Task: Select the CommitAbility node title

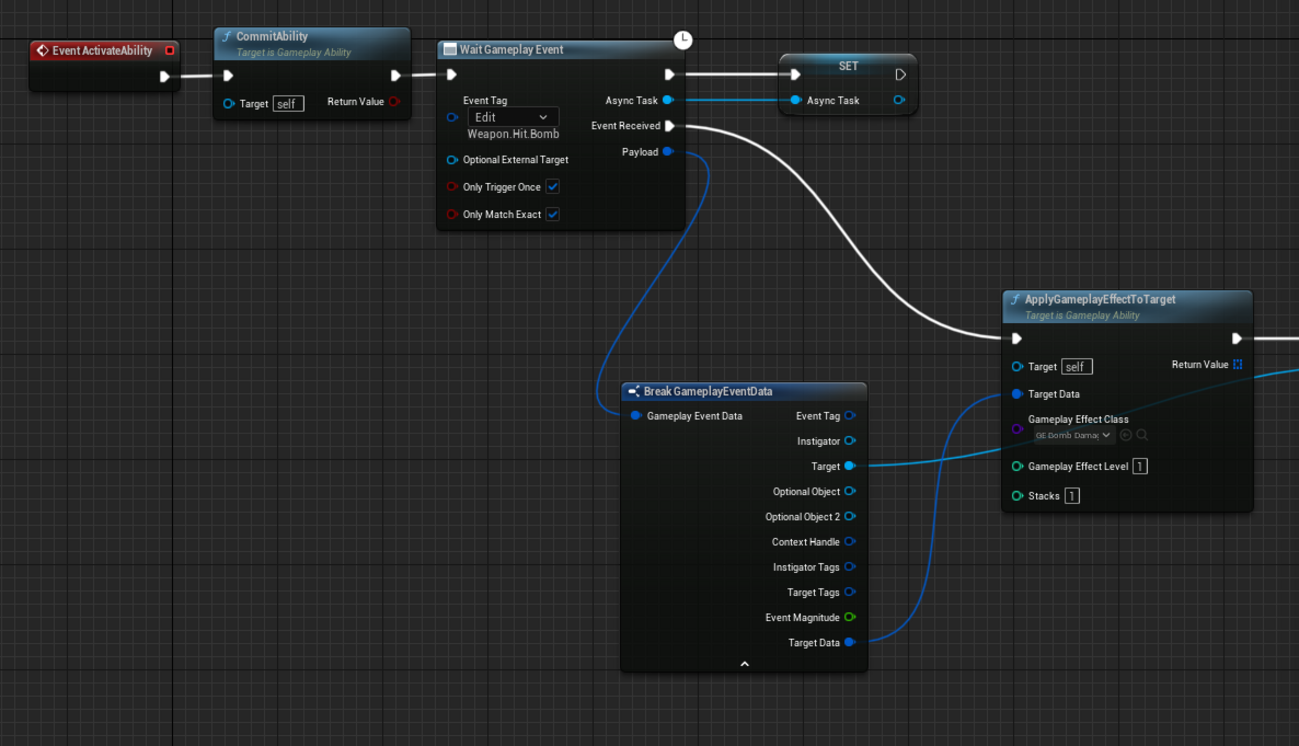Action: [272, 37]
